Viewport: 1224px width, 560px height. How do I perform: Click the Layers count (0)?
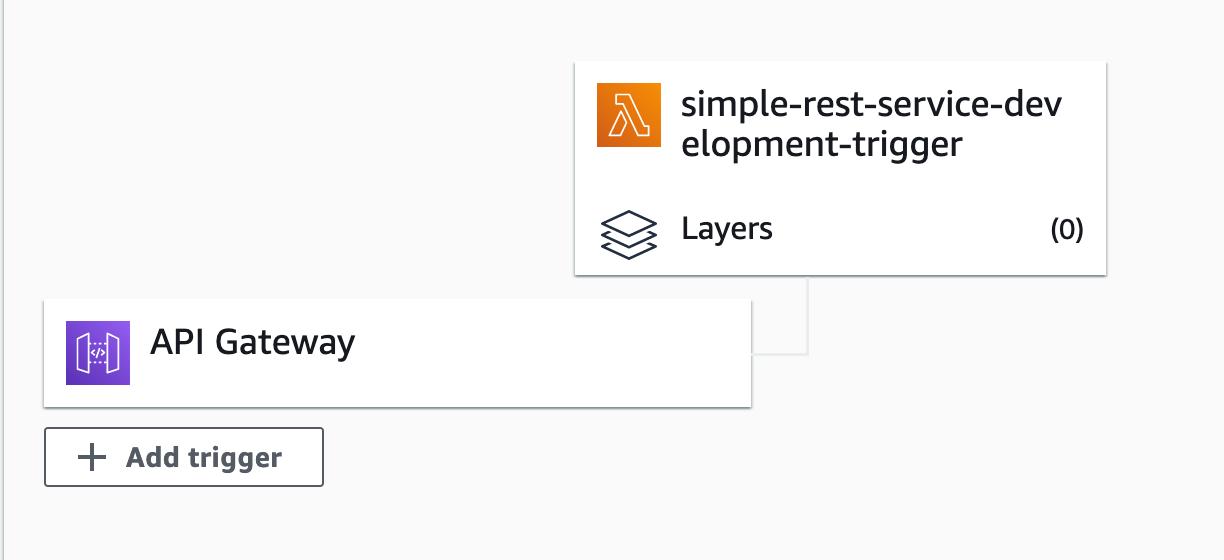1067,230
